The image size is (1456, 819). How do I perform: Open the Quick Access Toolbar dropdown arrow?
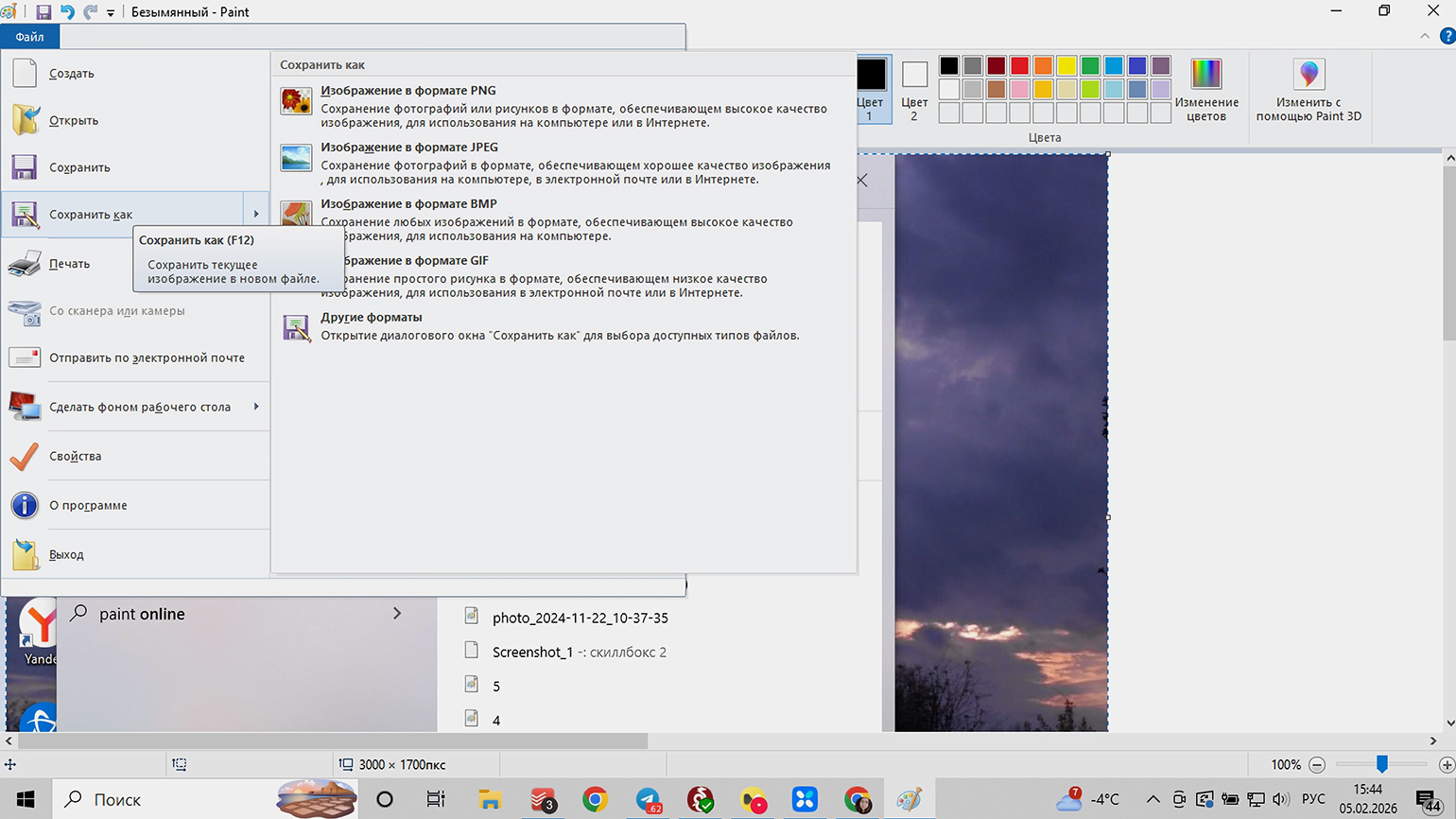point(111,13)
